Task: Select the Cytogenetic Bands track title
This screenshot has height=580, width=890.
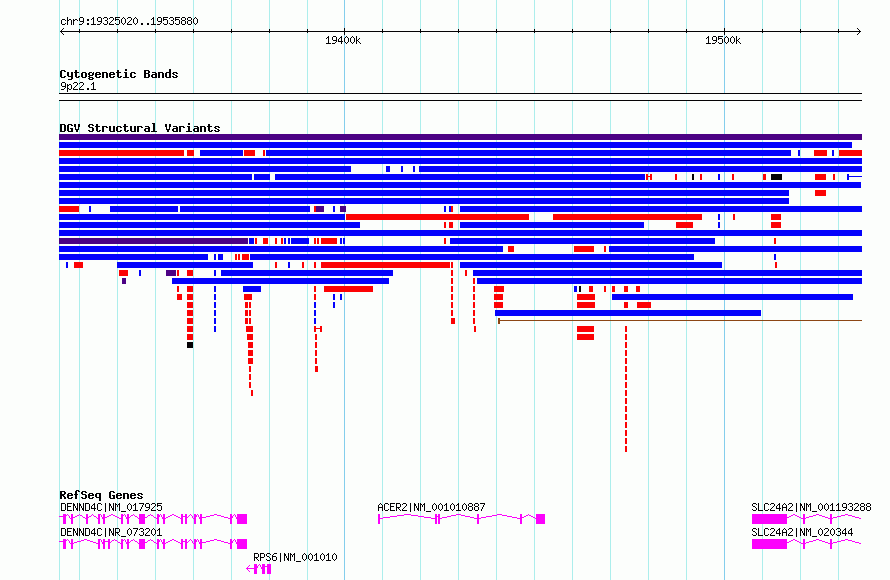Action: 119,74
